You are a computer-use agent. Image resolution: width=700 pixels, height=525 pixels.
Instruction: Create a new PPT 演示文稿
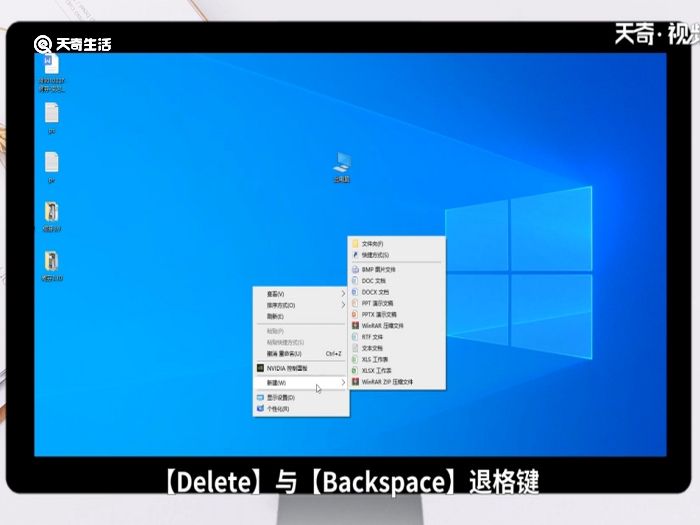tap(396, 303)
